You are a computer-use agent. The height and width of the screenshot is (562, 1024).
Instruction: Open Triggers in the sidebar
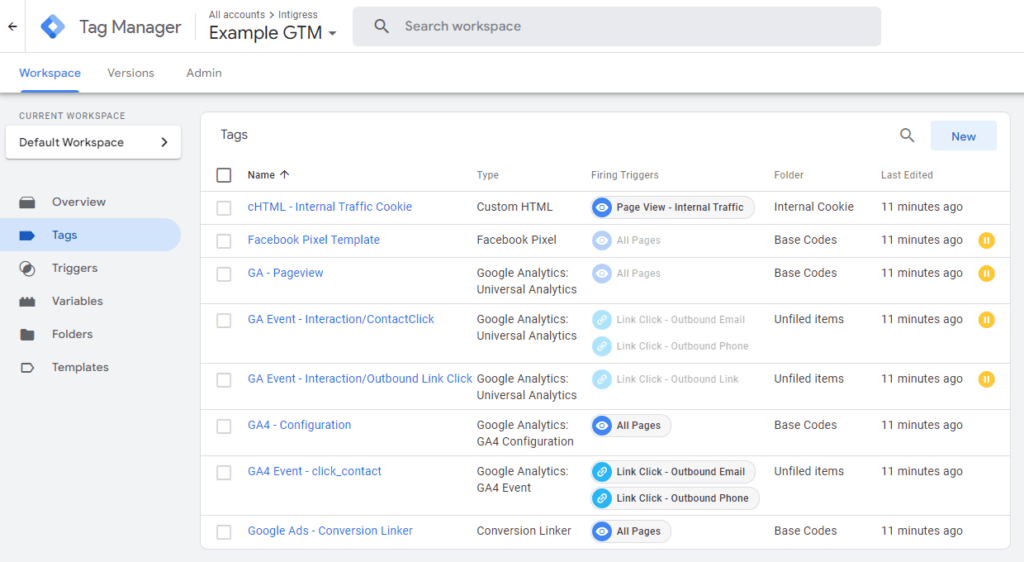(74, 268)
